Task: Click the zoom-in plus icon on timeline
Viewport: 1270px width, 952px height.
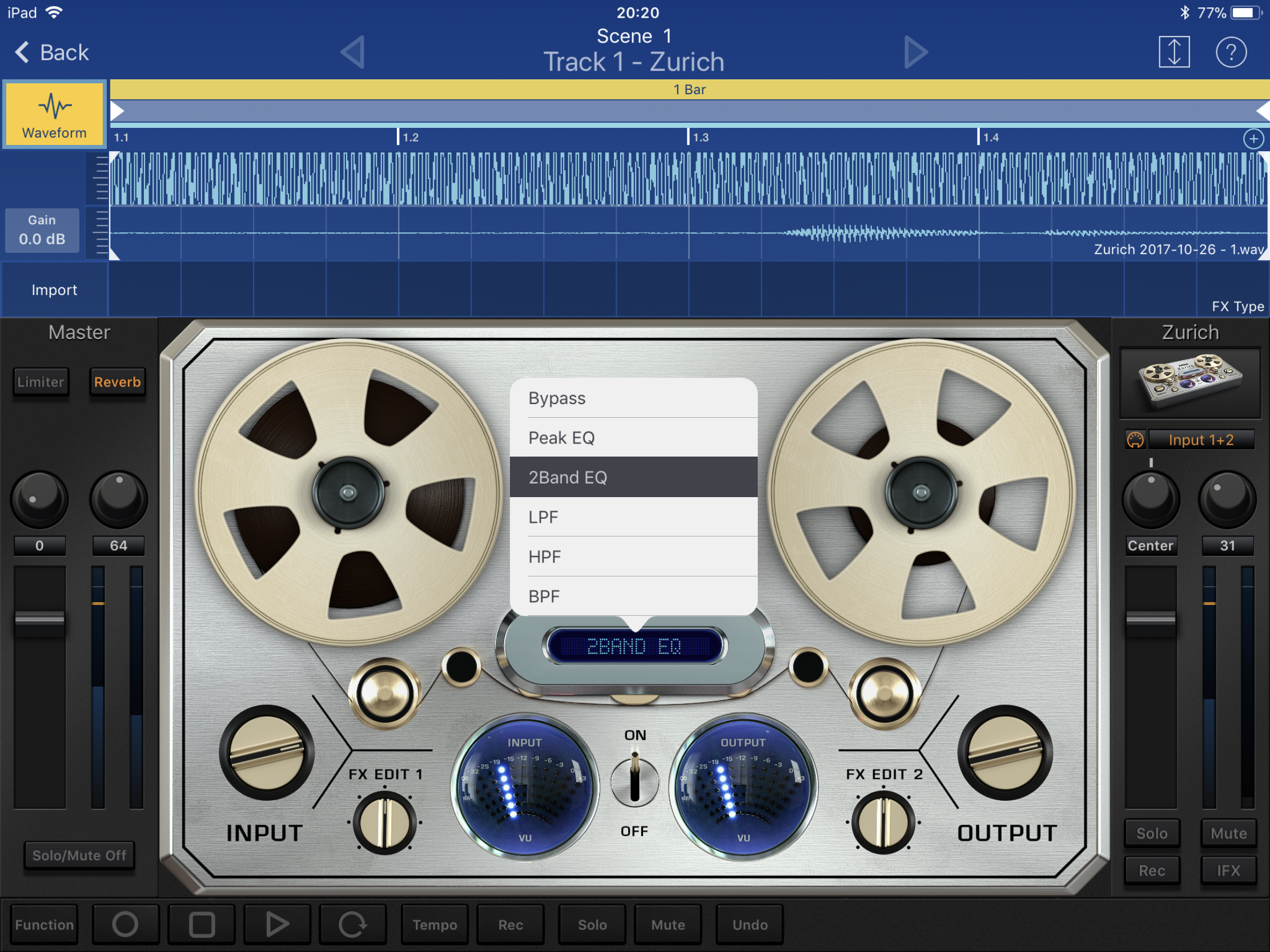Action: coord(1253,138)
